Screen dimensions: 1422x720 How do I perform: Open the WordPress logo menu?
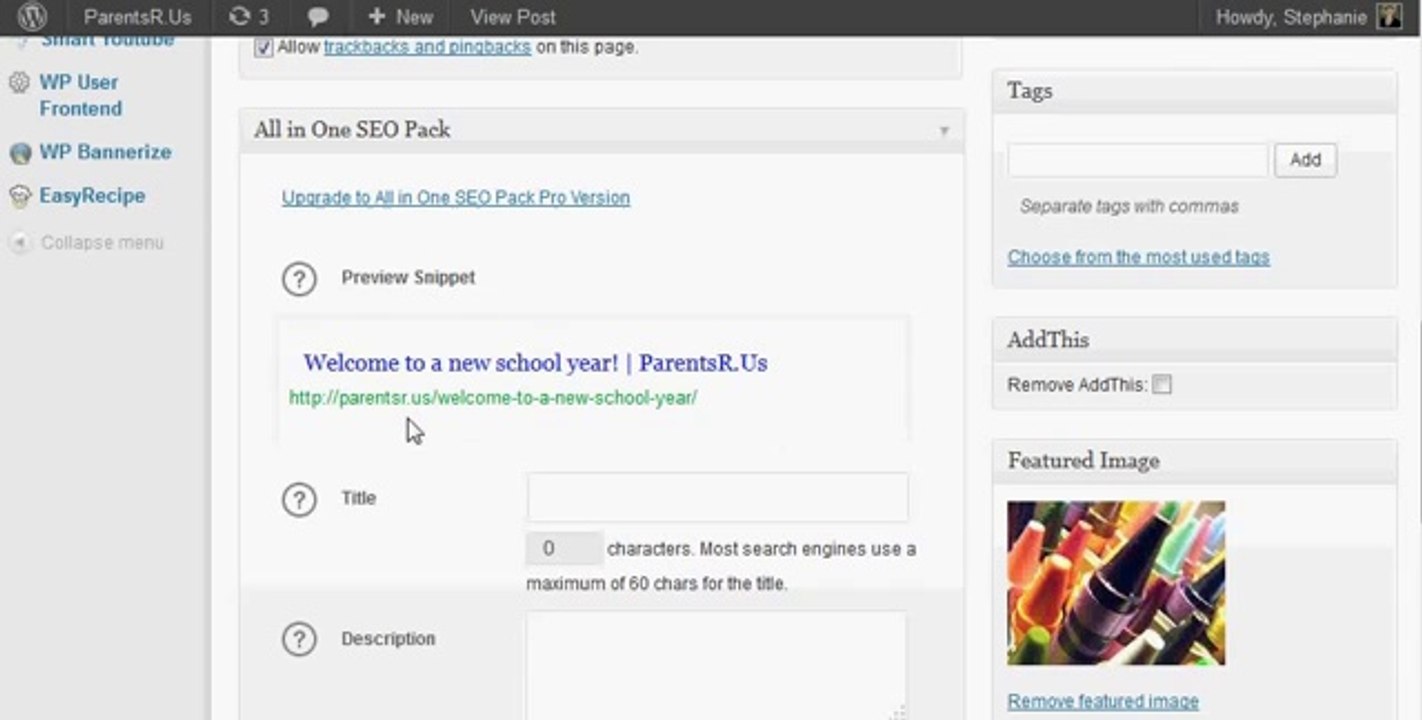[x=32, y=17]
